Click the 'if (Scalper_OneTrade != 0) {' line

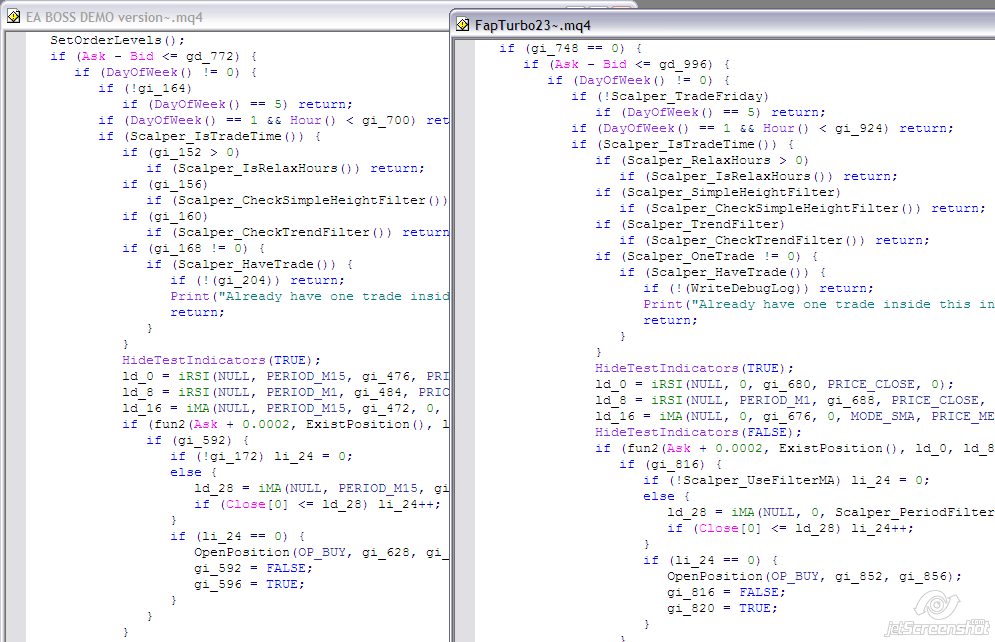tap(706, 256)
